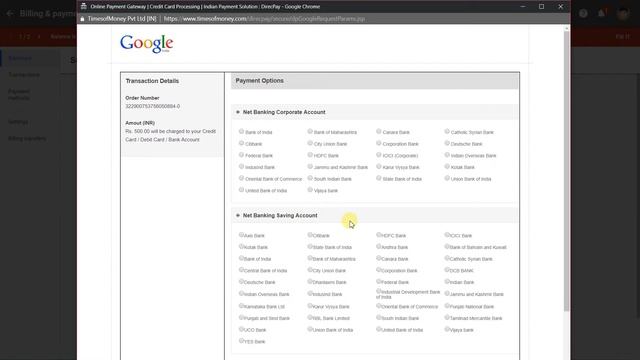Screen dimensions: 640x360
Task: Collapse Net Banking Saving Account section
Action: coord(238,215)
